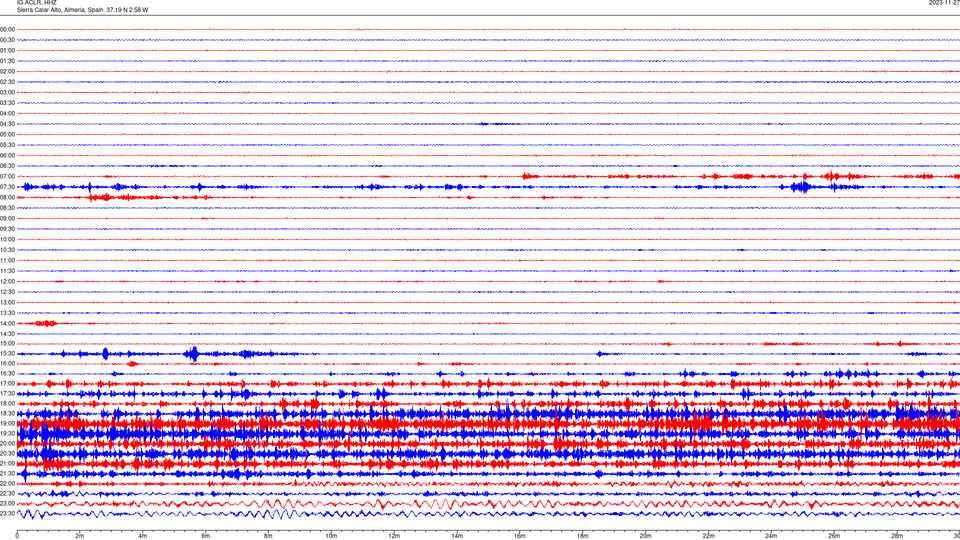Click the 20m tick label on time axis

(x=645, y=536)
